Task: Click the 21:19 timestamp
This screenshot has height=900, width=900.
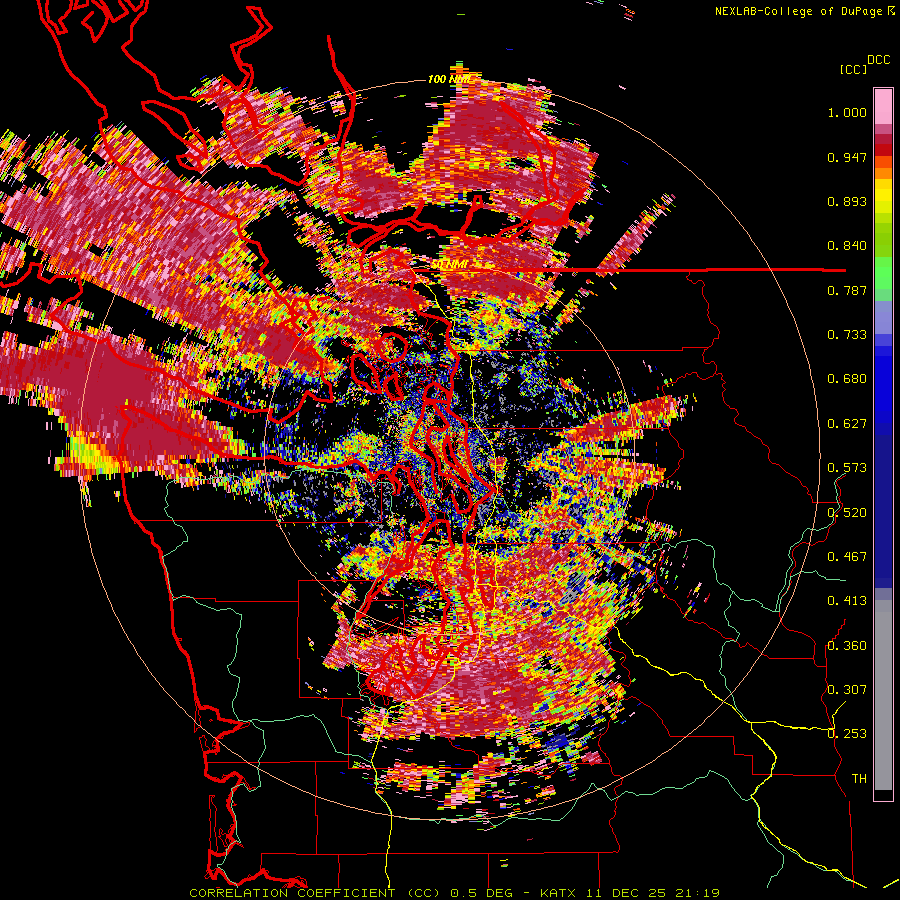Action: [697, 893]
